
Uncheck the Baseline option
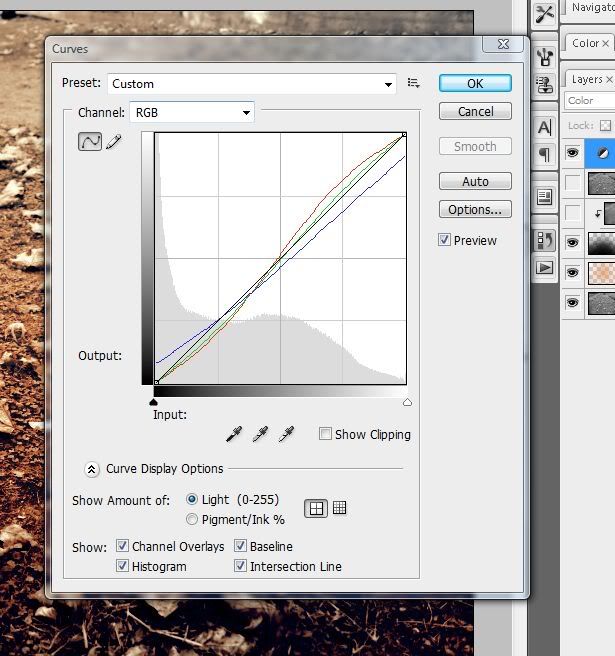coord(240,546)
